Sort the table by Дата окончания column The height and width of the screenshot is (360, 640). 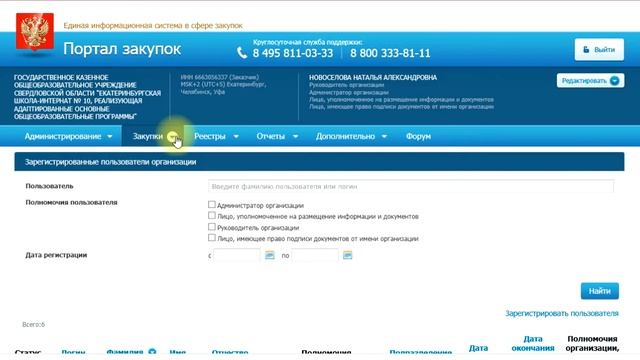[533, 344]
